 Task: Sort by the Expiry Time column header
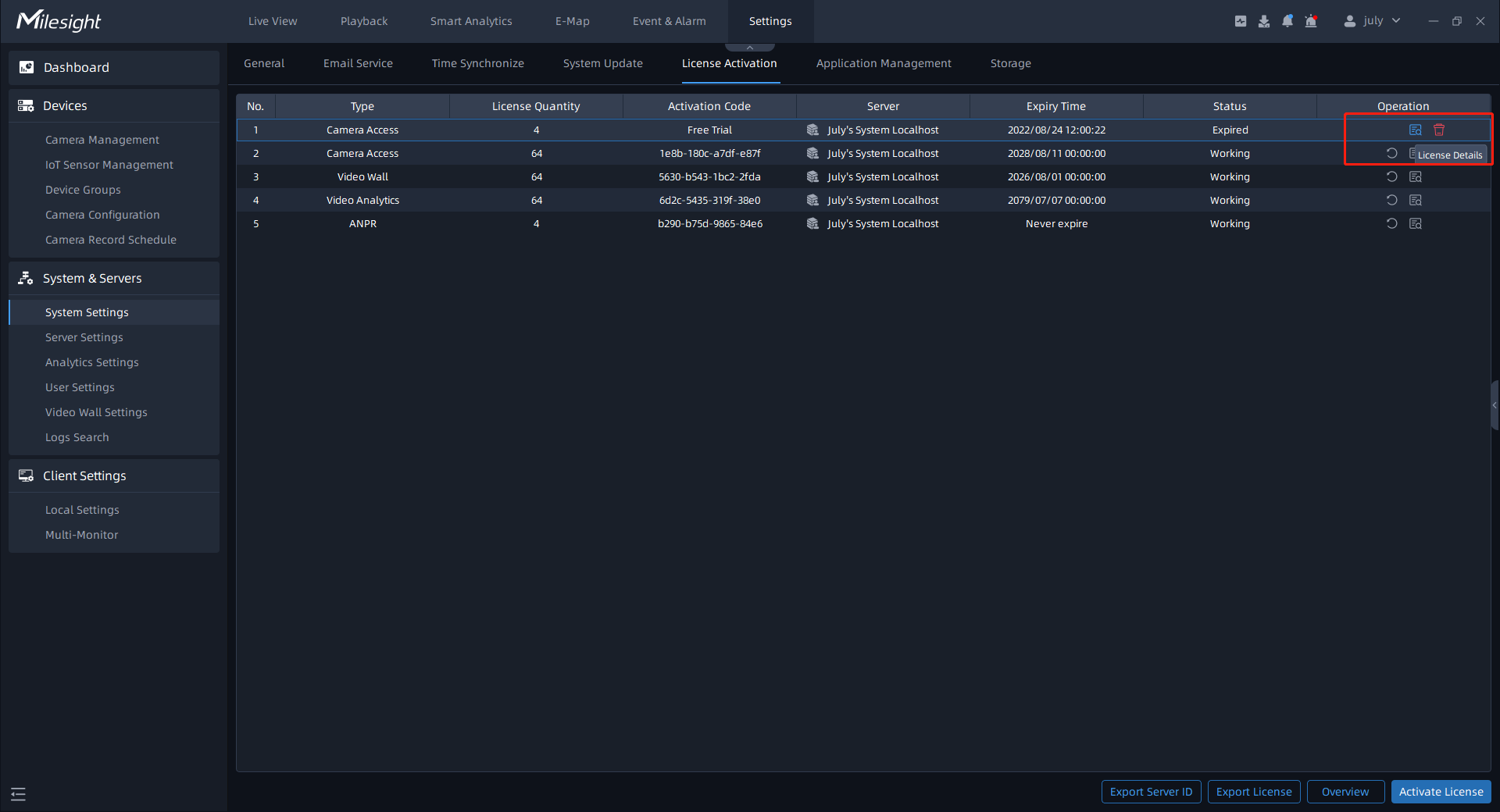coord(1055,106)
